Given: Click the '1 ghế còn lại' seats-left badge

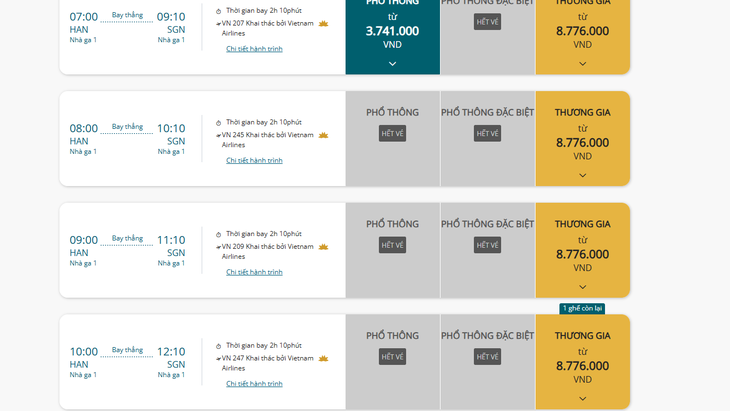Looking at the screenshot, I should [x=582, y=309].
